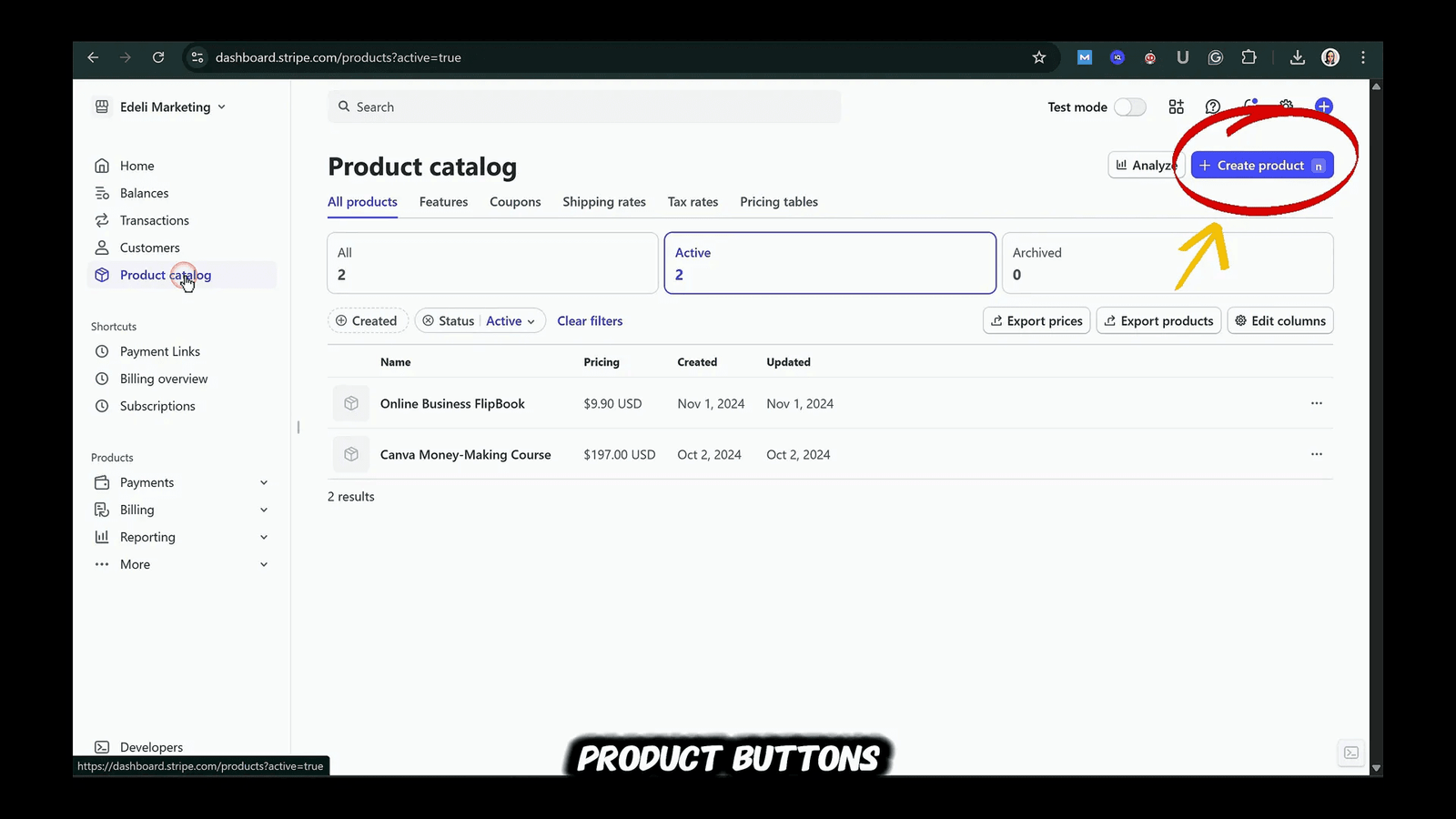Click the $197.00 USD price cell
The height and width of the screenshot is (819, 1456).
click(620, 454)
